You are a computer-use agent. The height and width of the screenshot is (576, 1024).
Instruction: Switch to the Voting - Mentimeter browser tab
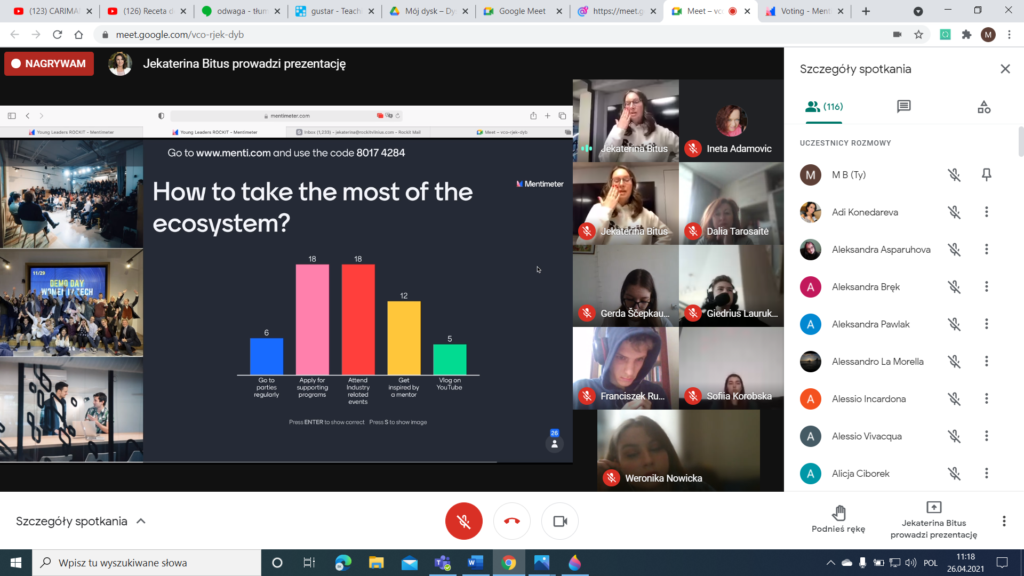(x=800, y=11)
